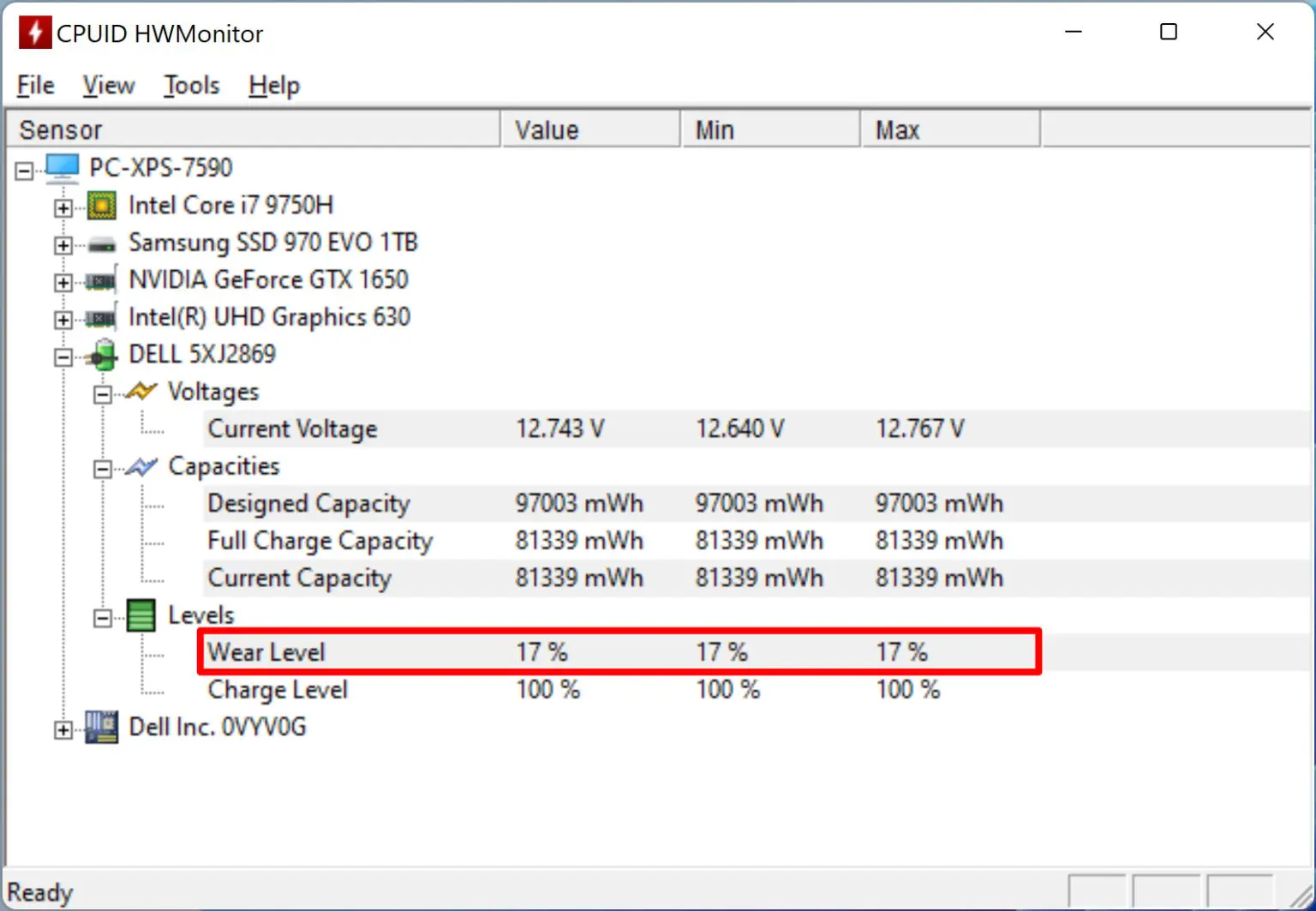
Task: Click the Voltages waveform icon
Action: pos(141,391)
